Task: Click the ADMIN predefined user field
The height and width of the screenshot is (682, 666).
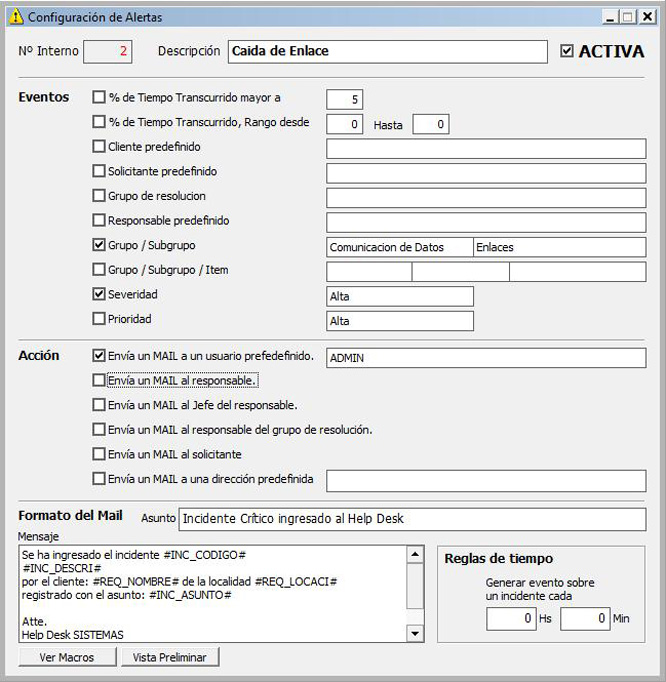Action: [485, 357]
